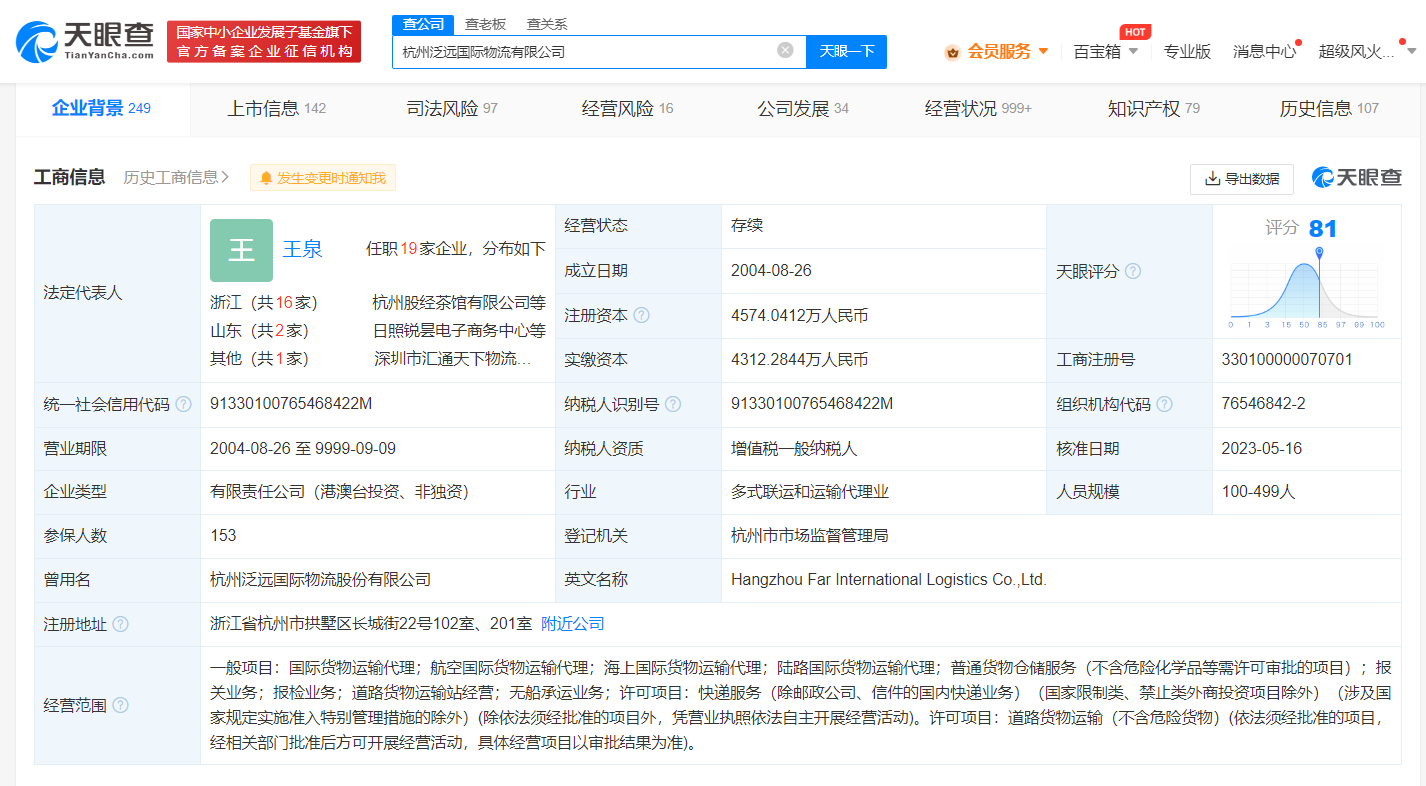Open 专业版 in the top navigation

pyautogui.click(x=1187, y=52)
